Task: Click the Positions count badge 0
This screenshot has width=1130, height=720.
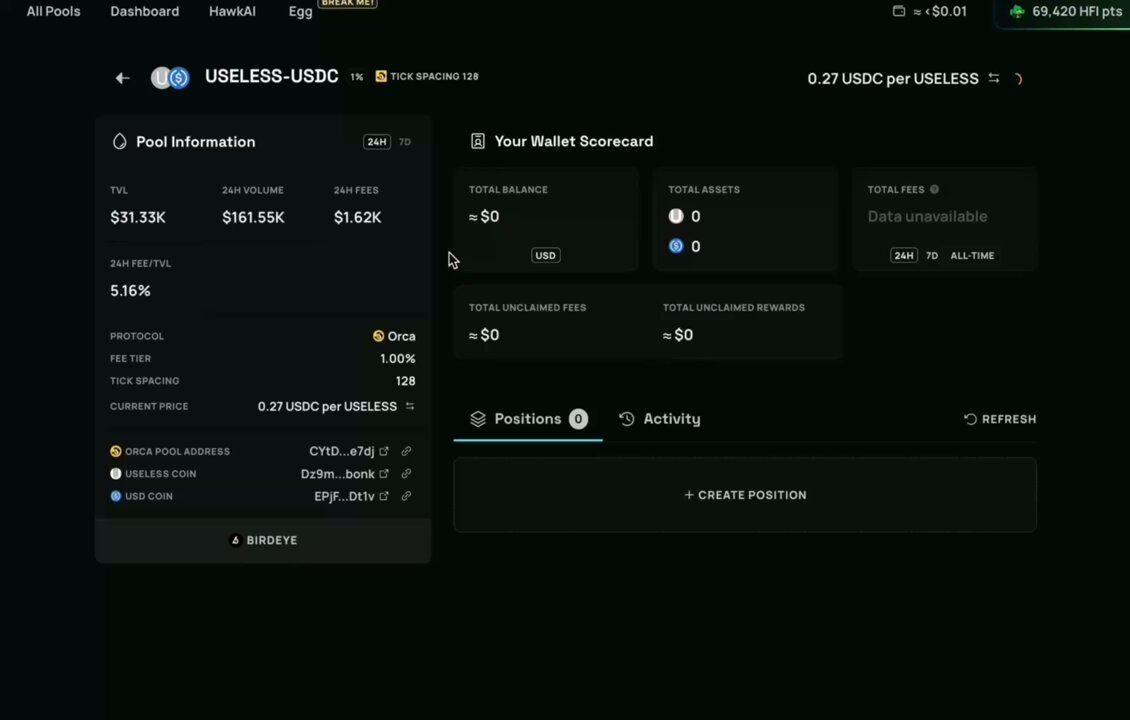Action: tap(578, 419)
